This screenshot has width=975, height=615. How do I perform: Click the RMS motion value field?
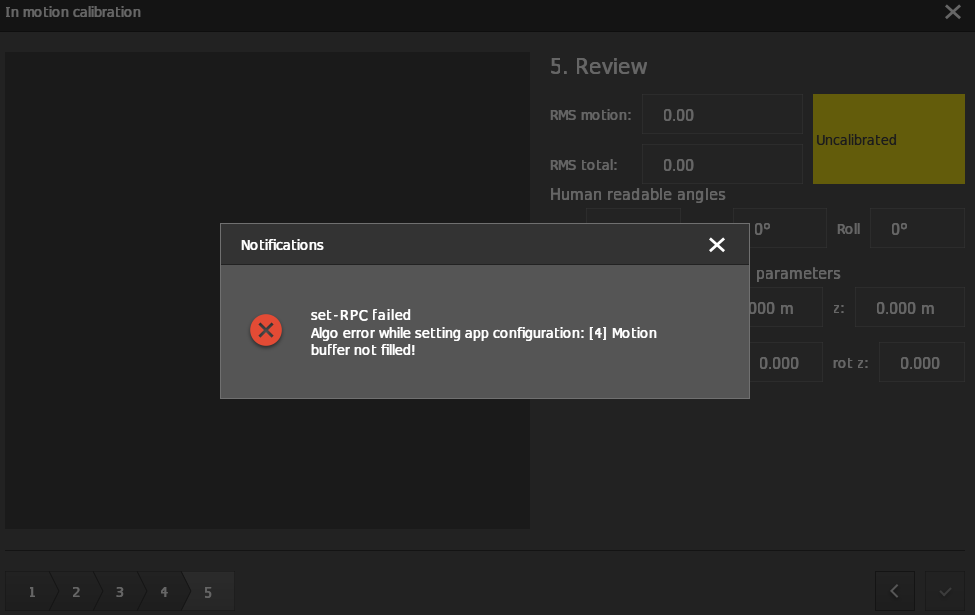(721, 115)
